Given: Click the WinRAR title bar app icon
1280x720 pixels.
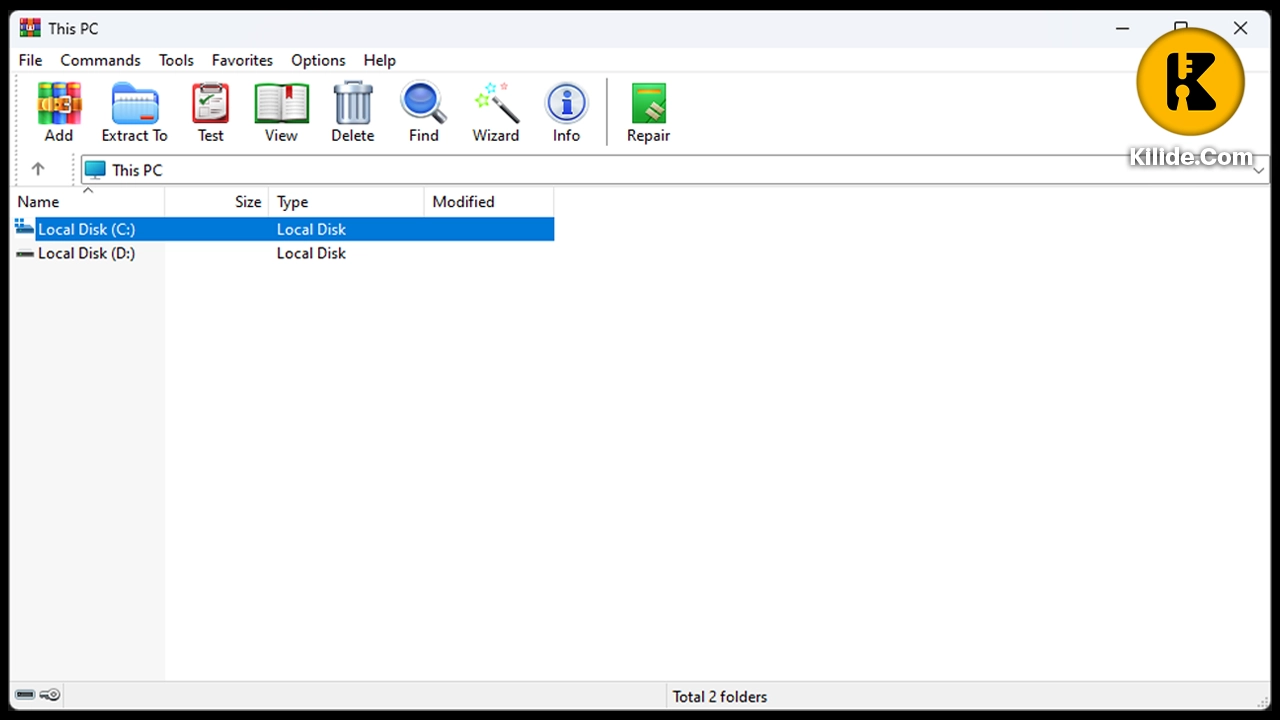Looking at the screenshot, I should 30,28.
